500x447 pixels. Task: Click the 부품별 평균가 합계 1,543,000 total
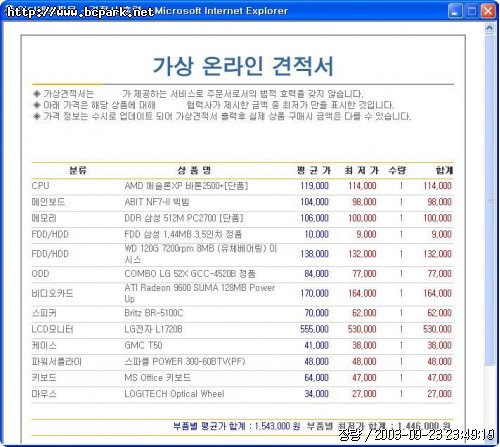point(237,426)
